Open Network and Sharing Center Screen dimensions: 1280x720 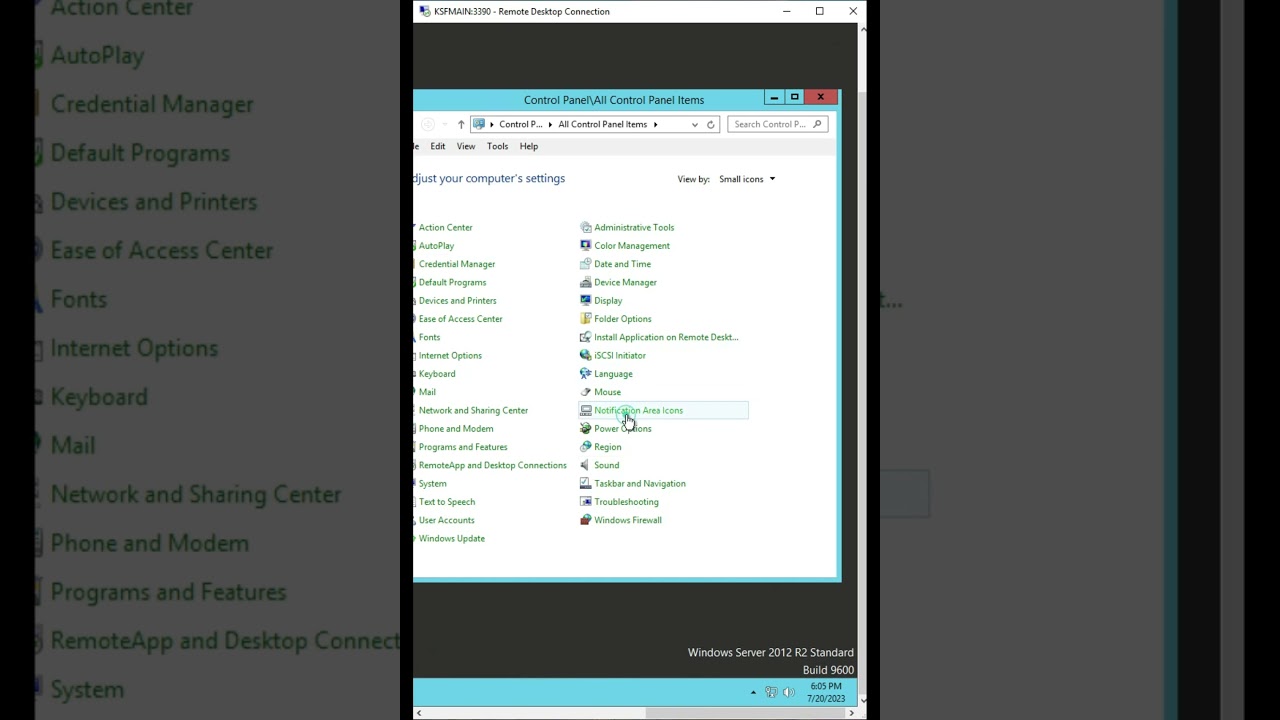pos(474,410)
